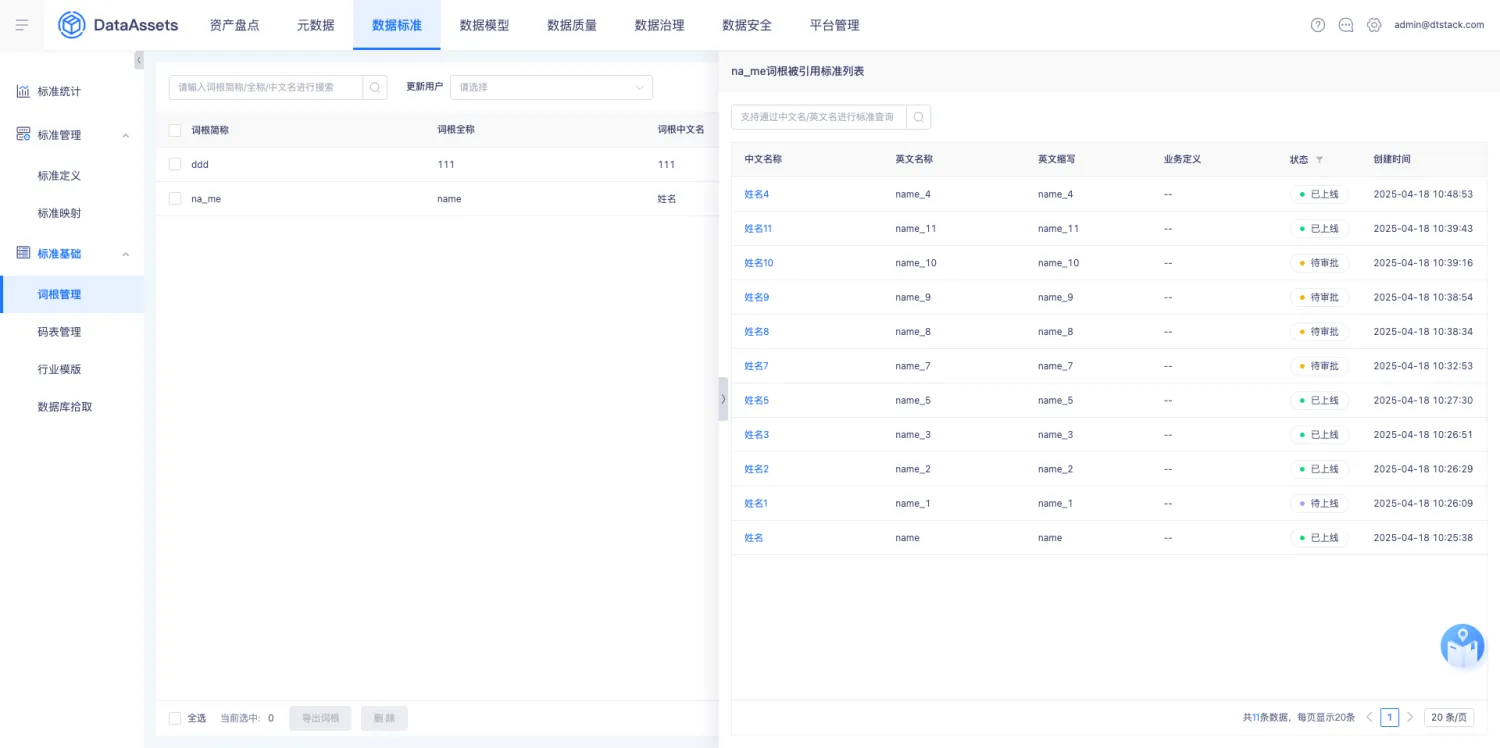Click the 待上线 status tag for 姓名1
Screen dimensions: 1500x748
pos(1319,503)
